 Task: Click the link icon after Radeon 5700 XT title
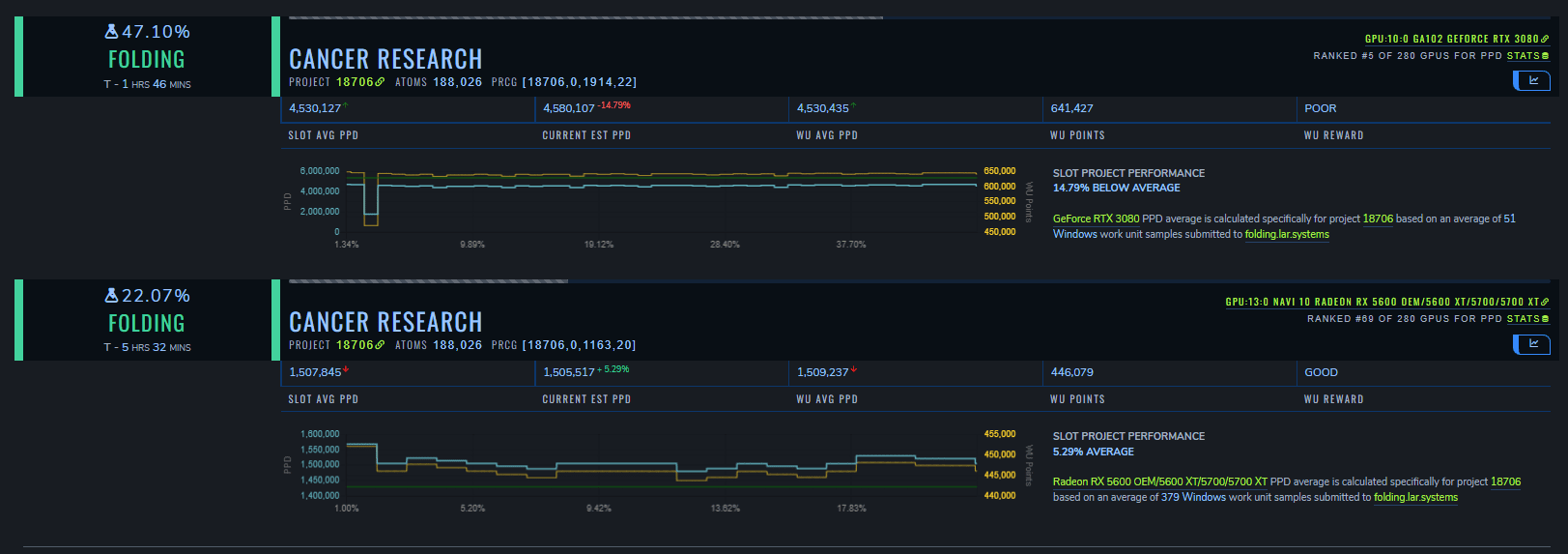(x=1545, y=303)
